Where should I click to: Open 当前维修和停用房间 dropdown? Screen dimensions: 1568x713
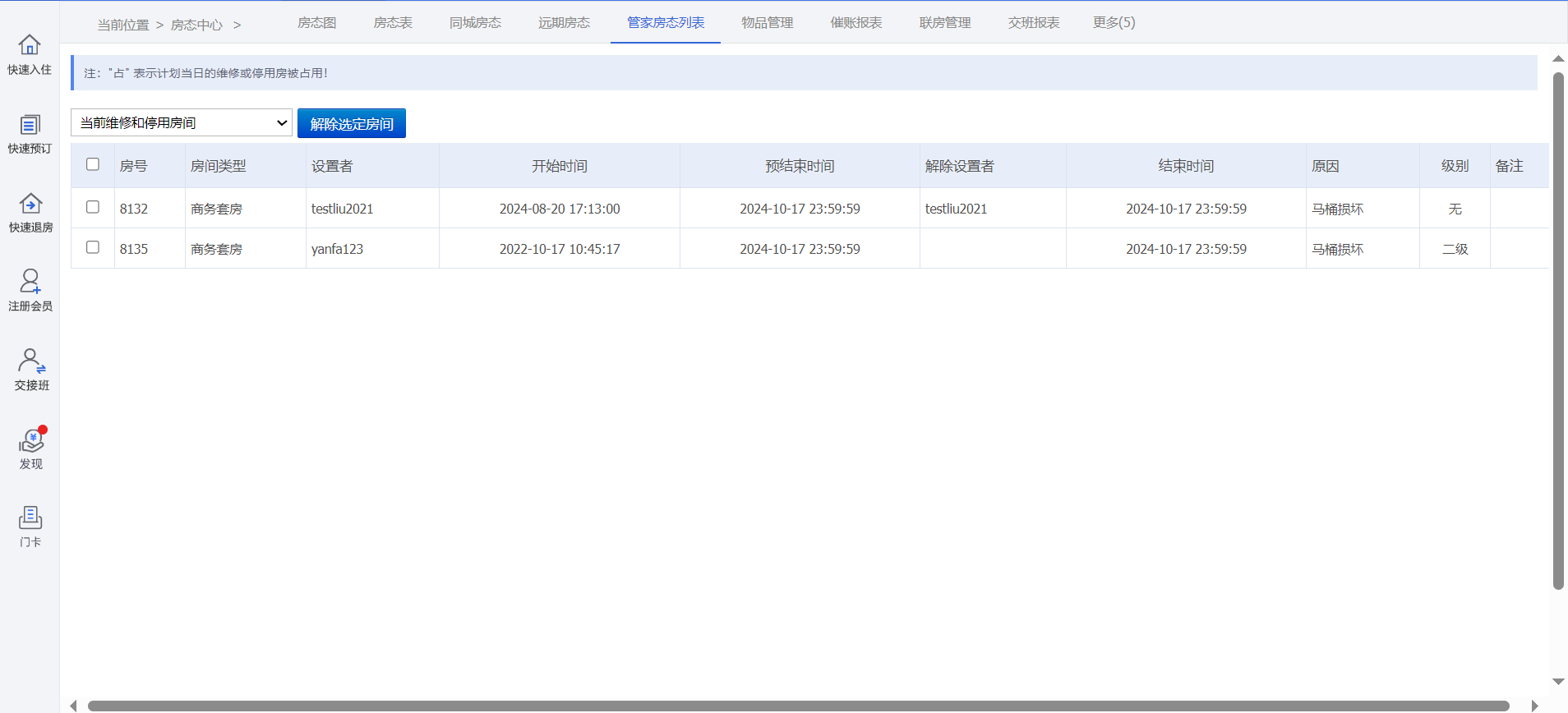pyautogui.click(x=182, y=122)
